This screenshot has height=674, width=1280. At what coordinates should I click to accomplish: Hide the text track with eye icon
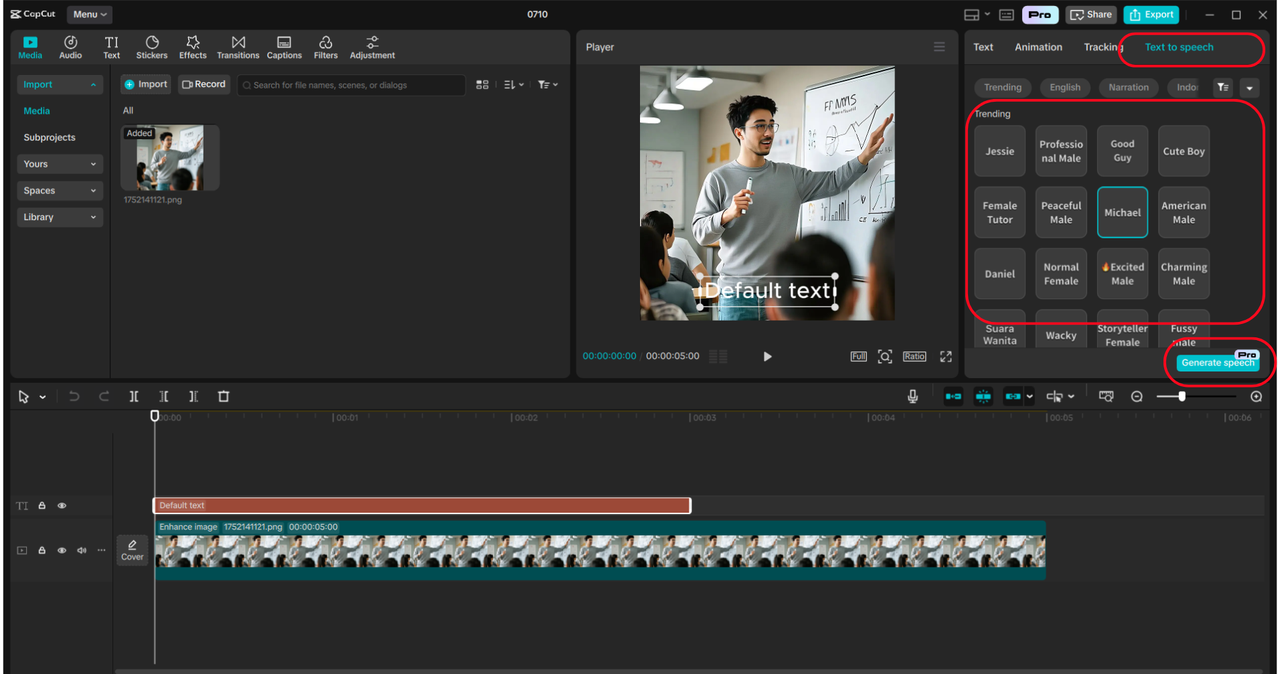click(62, 506)
